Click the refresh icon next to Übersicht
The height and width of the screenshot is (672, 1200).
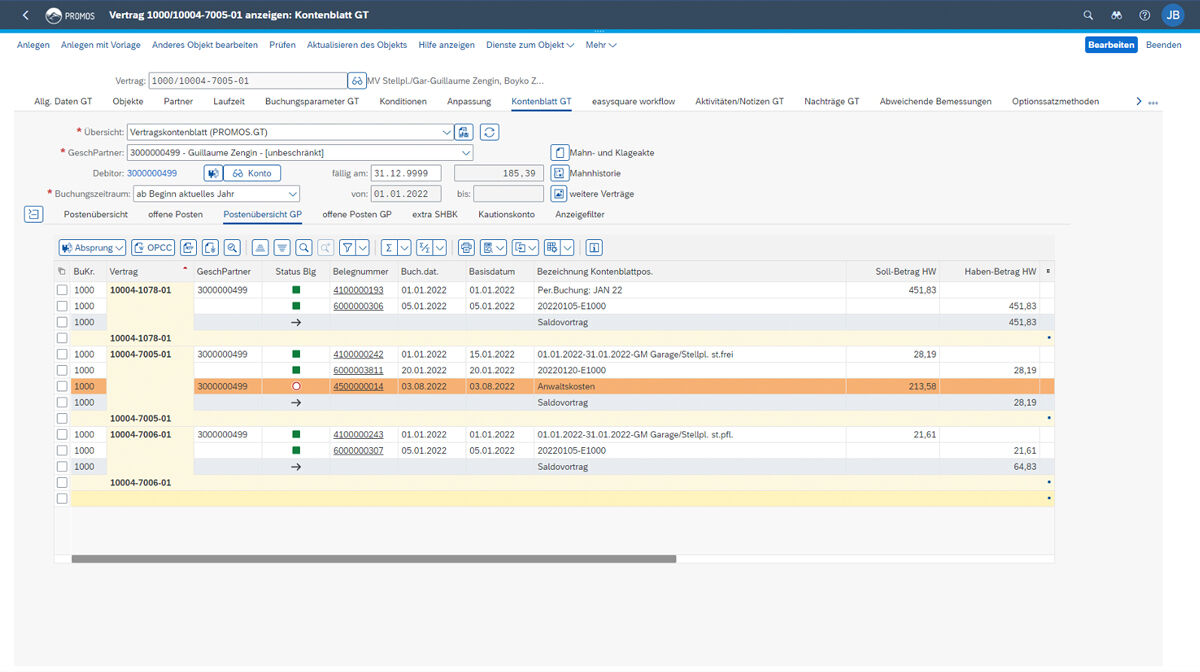pyautogui.click(x=490, y=132)
